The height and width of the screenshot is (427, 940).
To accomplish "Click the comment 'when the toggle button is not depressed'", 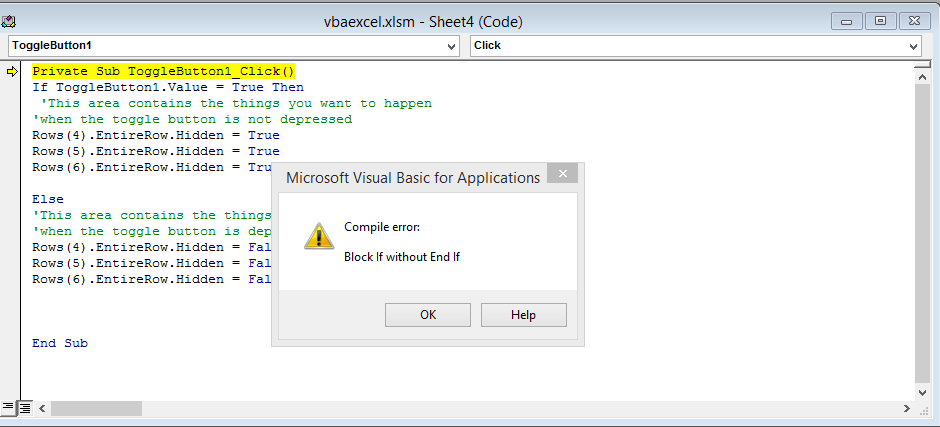I will coord(192,119).
